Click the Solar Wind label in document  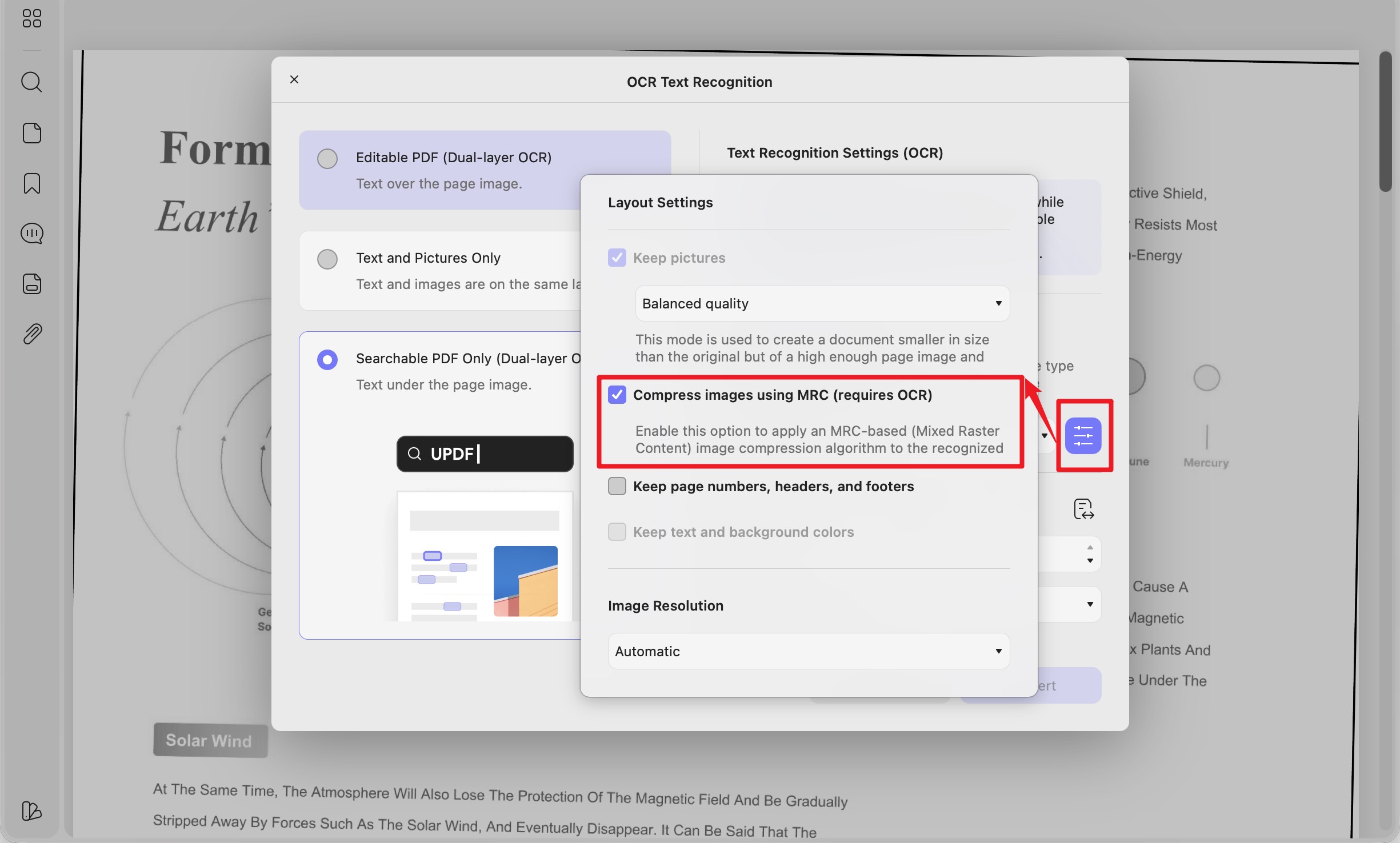point(209,741)
